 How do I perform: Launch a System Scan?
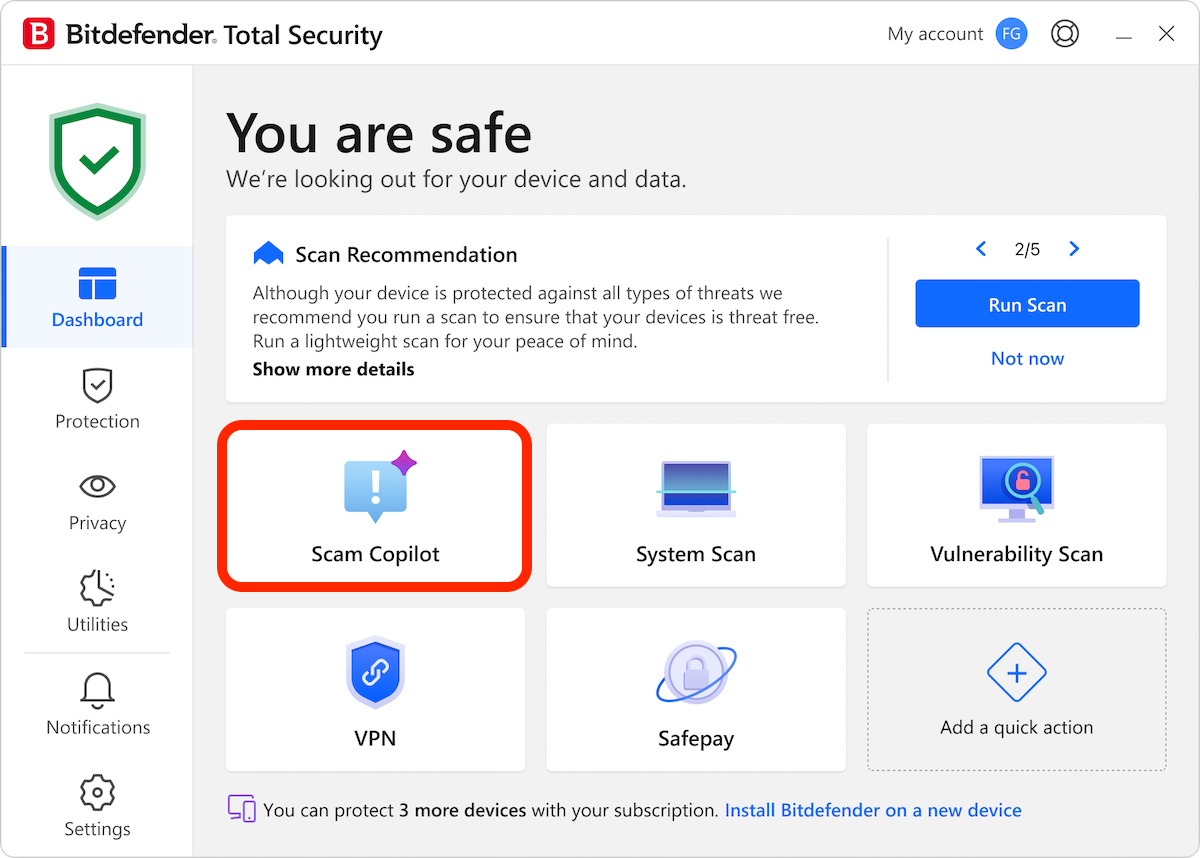[x=696, y=505]
